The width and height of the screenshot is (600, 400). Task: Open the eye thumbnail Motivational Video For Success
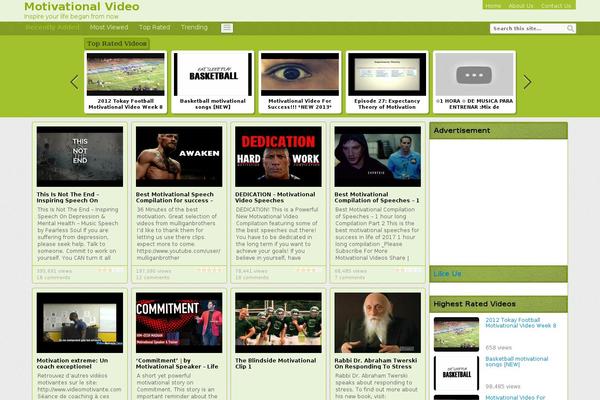[300, 74]
